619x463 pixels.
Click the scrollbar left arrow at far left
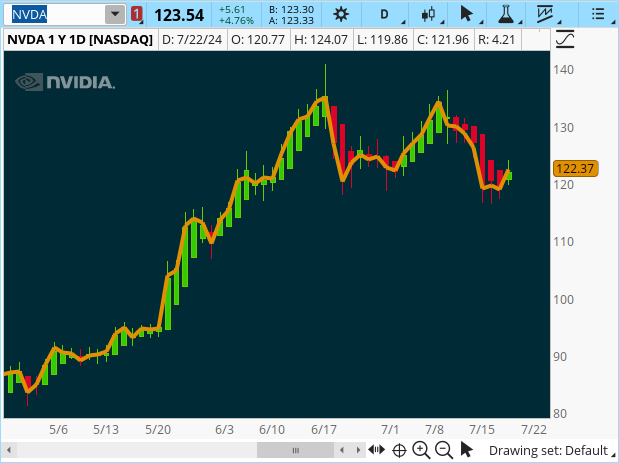[x=9, y=450]
